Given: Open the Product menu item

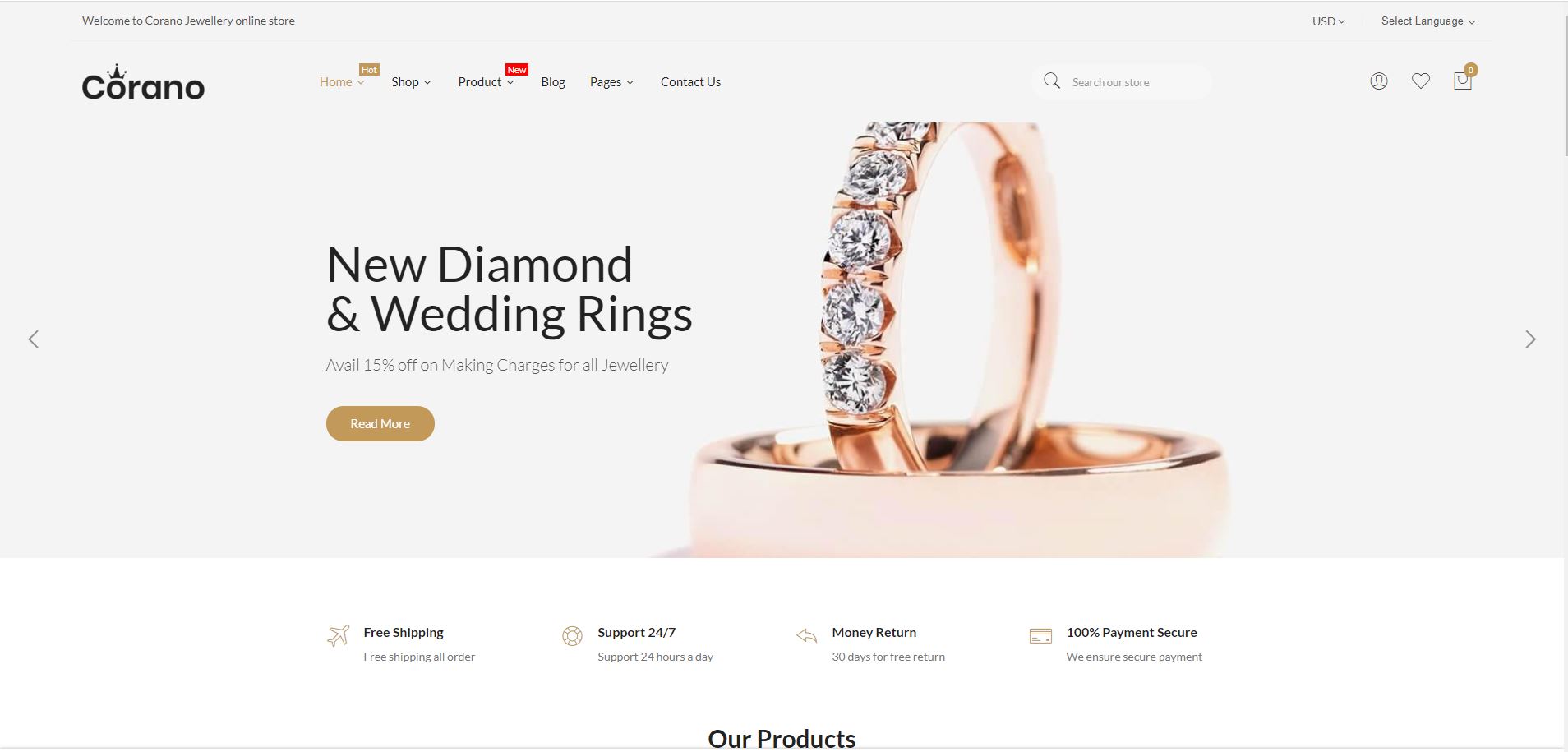Looking at the screenshot, I should point(486,82).
